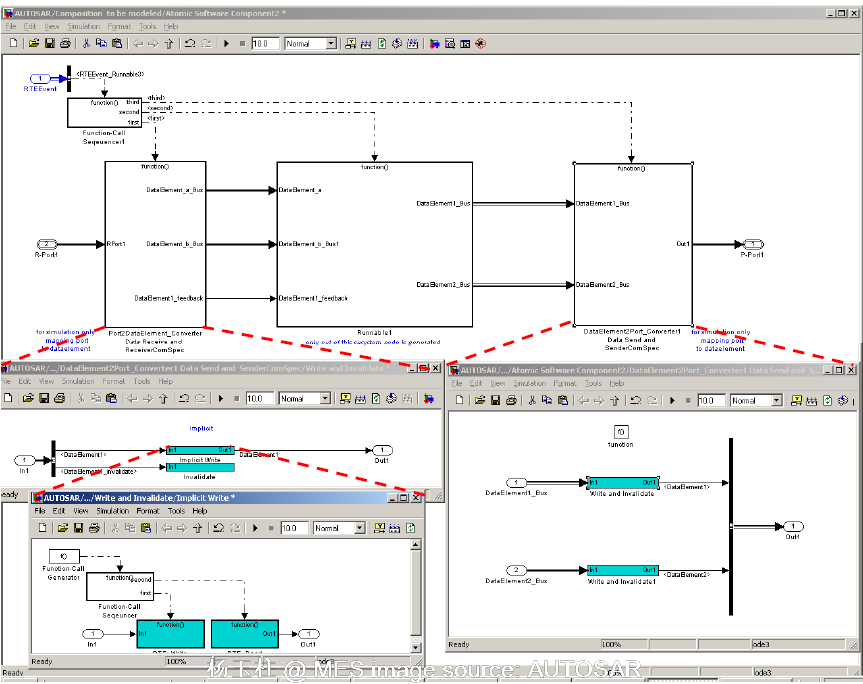The image size is (863, 684).
Task: Paste icon in main window toolbar
Action: 117,43
